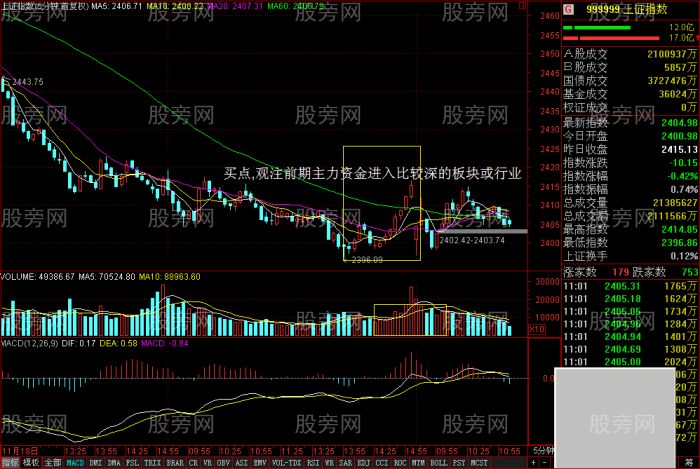Switch to the MTM indicator tab
Viewport: 700px width, 469px height.
pos(418,463)
